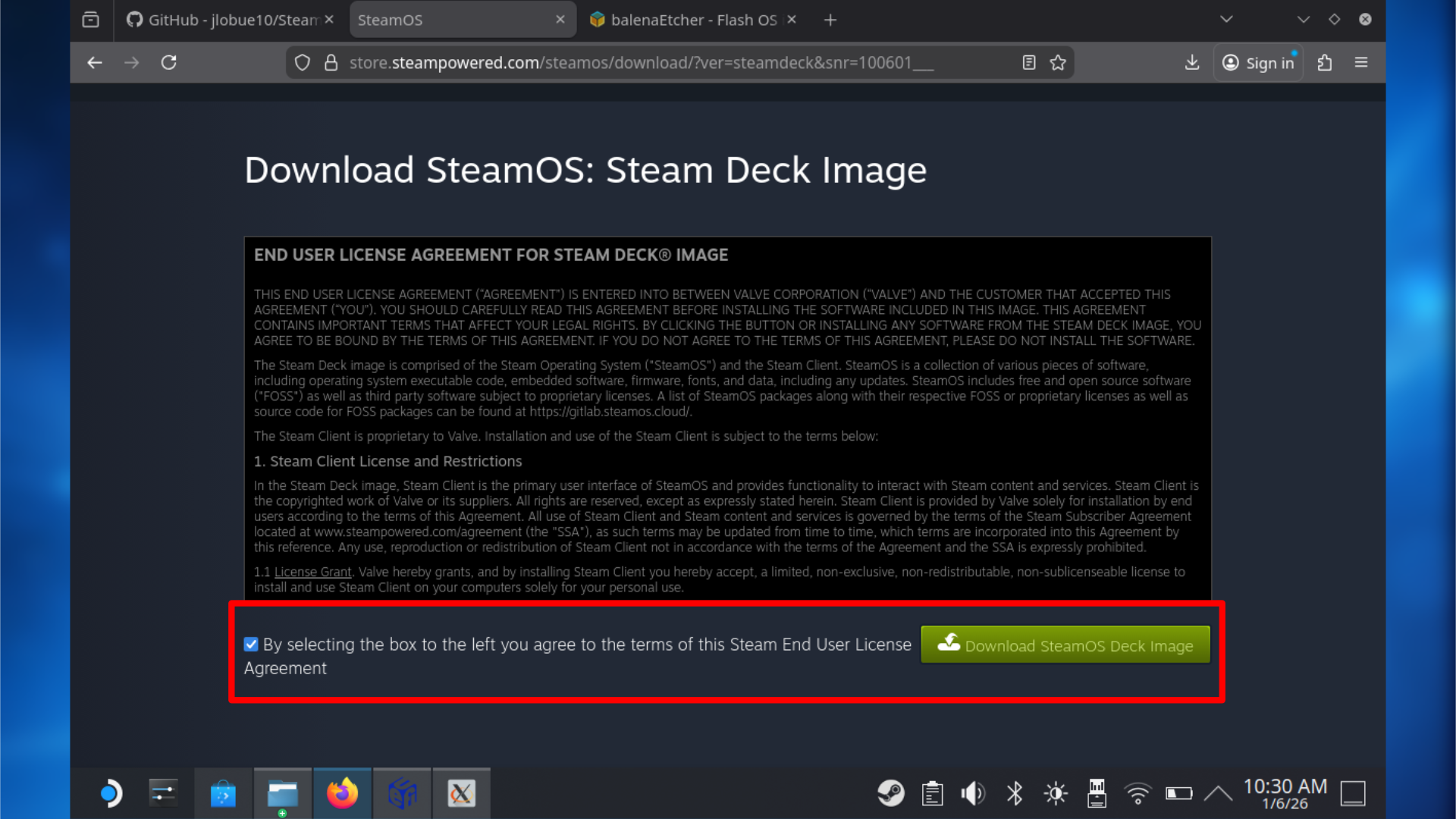Image resolution: width=1456 pixels, height=819 pixels.
Task: Expand the list all tabs chevron
Action: coord(1226,20)
